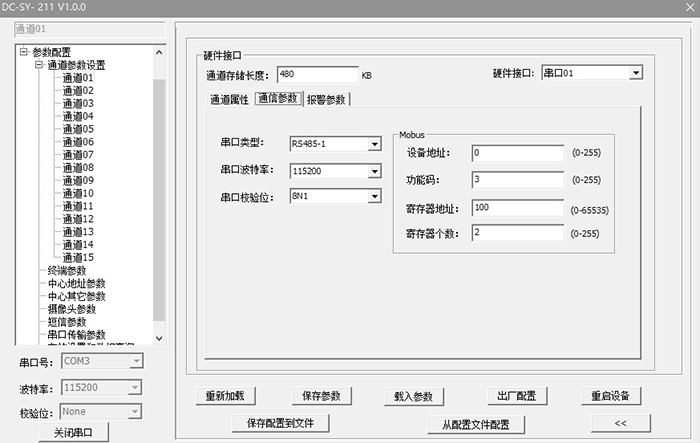Click the 通道存储长度 input field

click(316, 74)
